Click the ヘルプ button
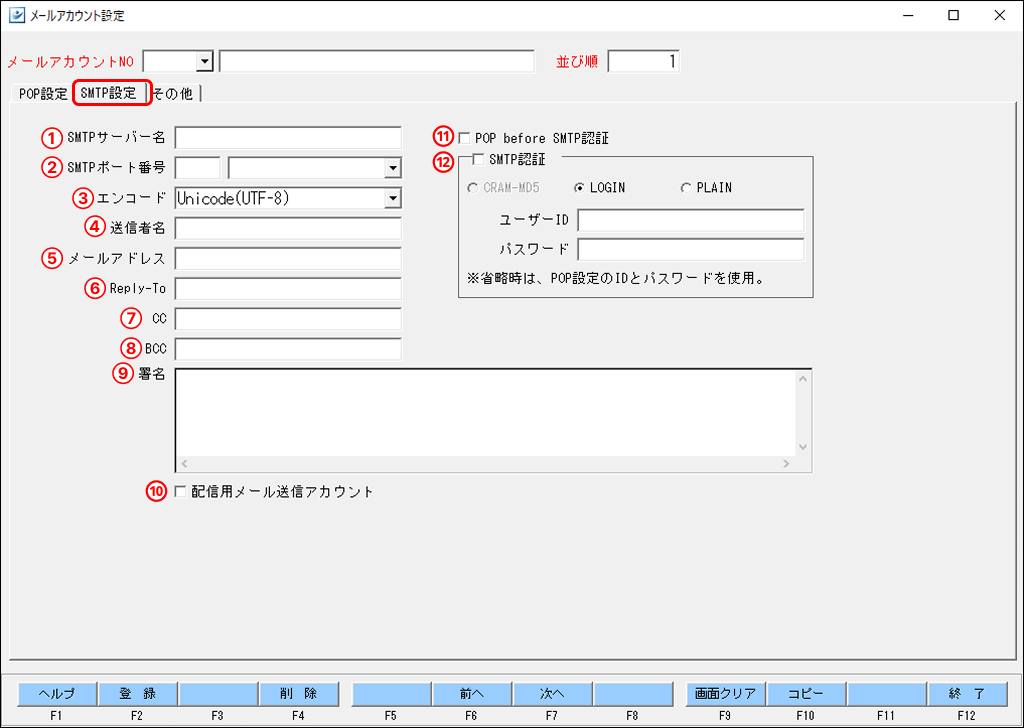Viewport: 1024px width, 728px height. pos(56,693)
